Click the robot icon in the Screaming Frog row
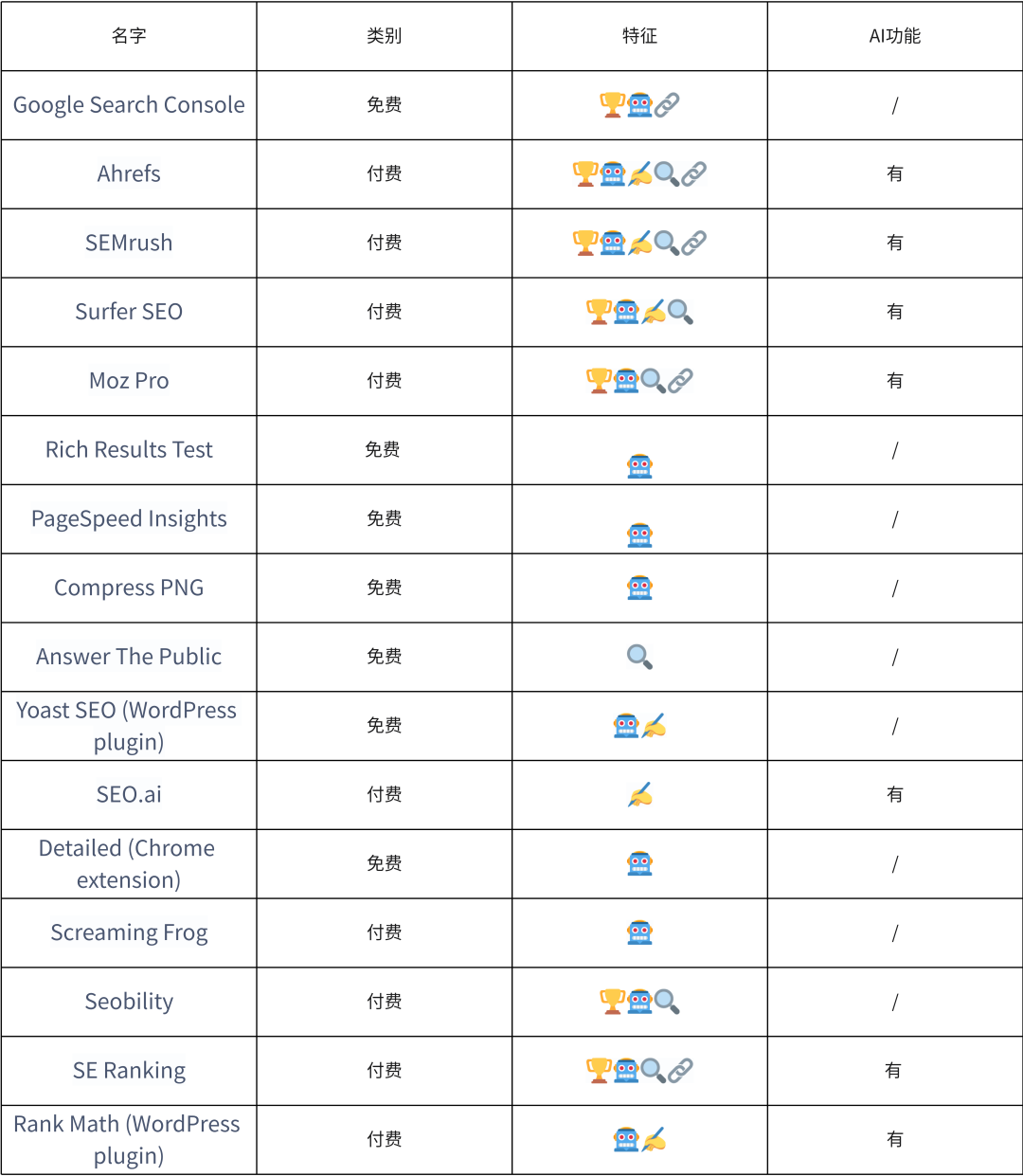1023x1176 pixels. click(x=640, y=932)
